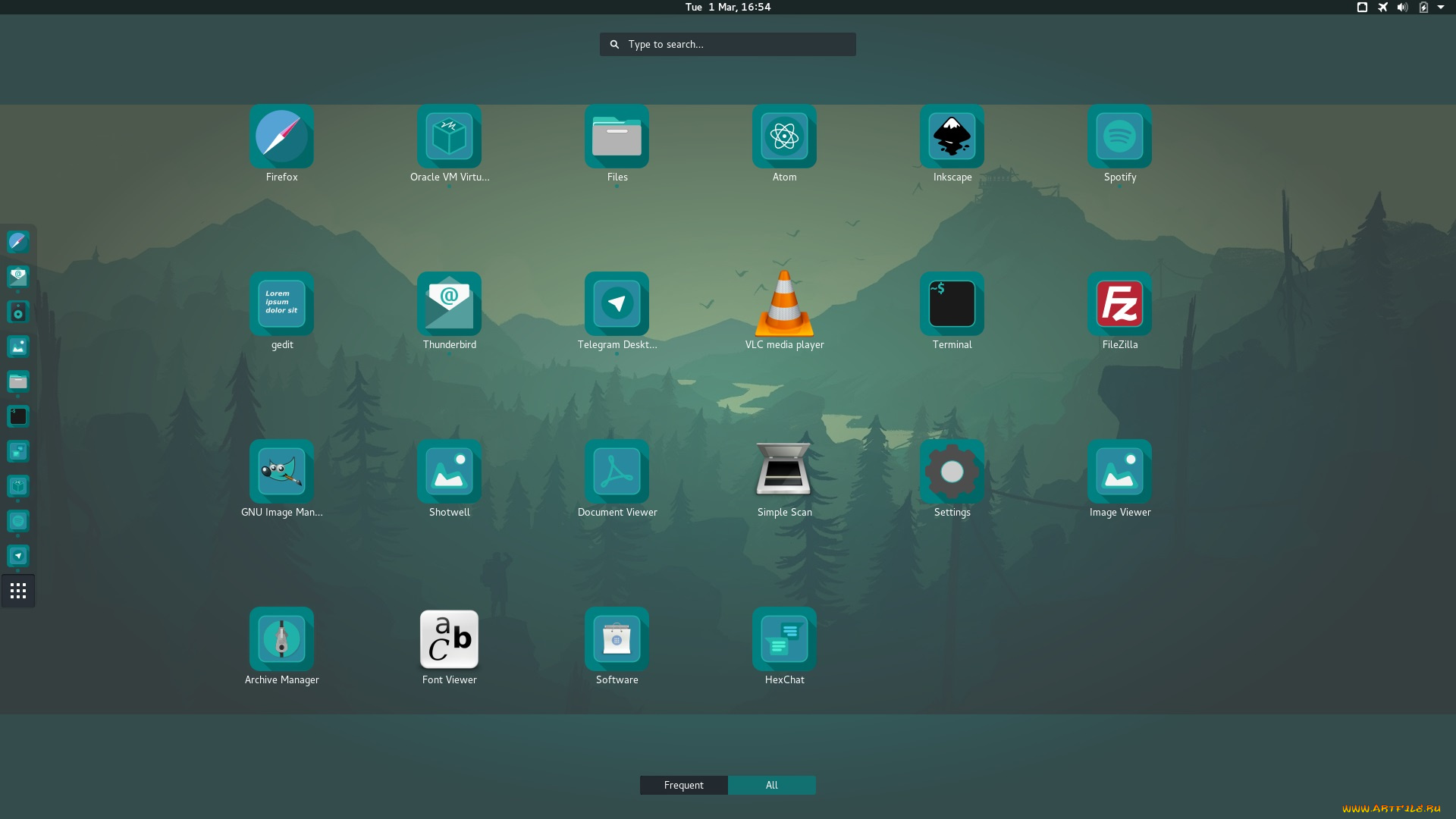This screenshot has width=1456, height=819.
Task: Launch Telegram Desktop from grid
Action: click(x=617, y=305)
